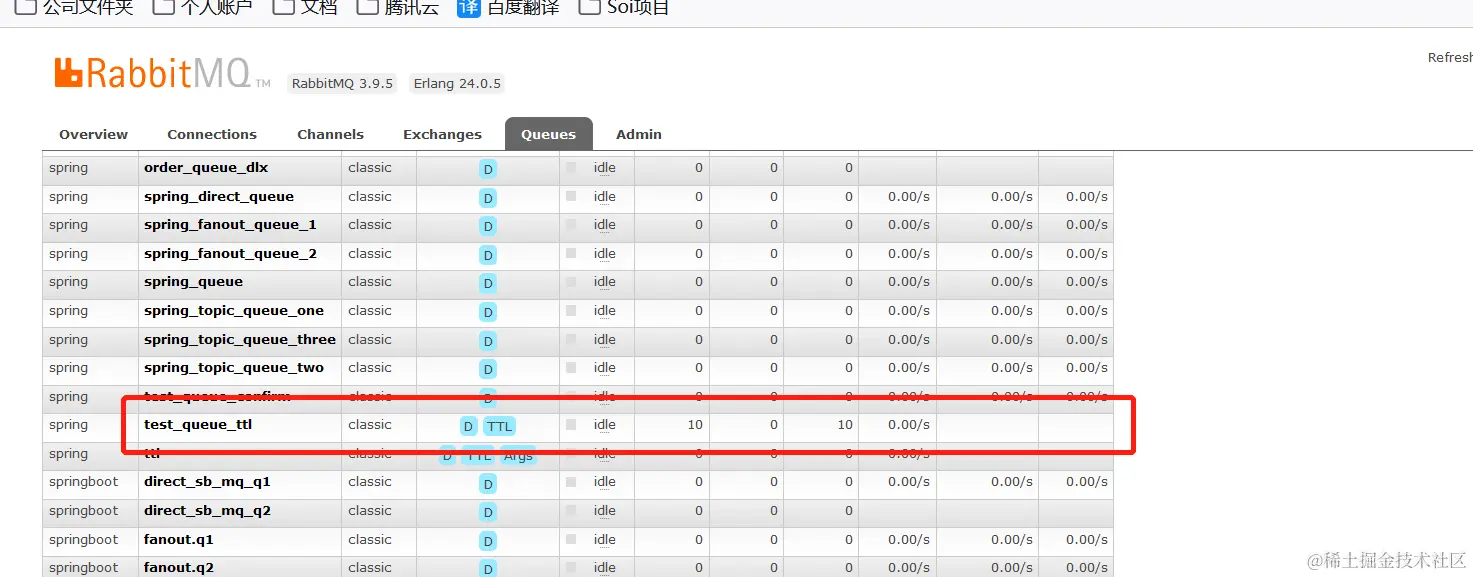The height and width of the screenshot is (577, 1473).
Task: Click the D badge for order_queue_dlx
Action: (488, 169)
